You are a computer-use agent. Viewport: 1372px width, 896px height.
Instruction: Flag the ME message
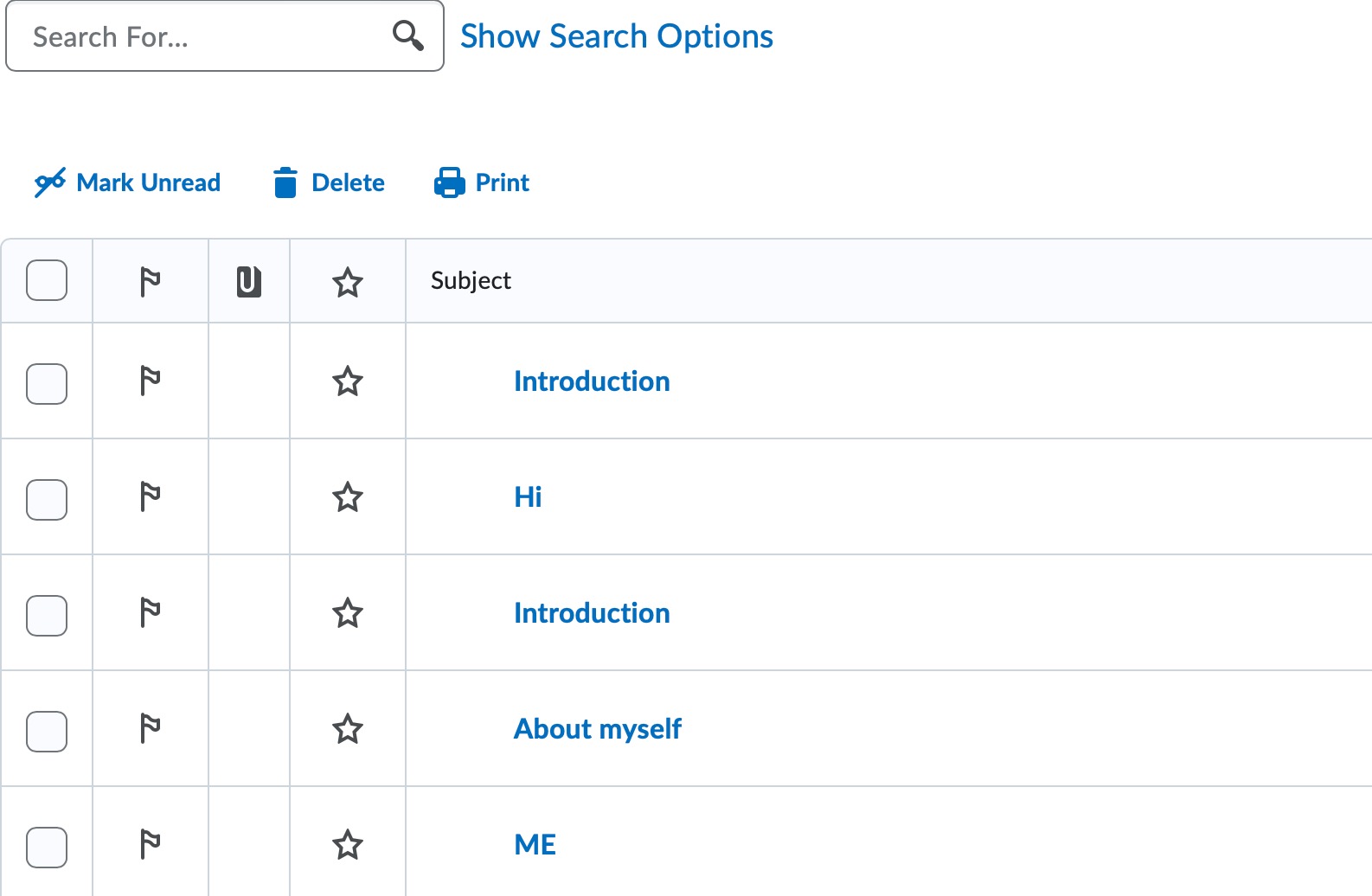(x=151, y=844)
